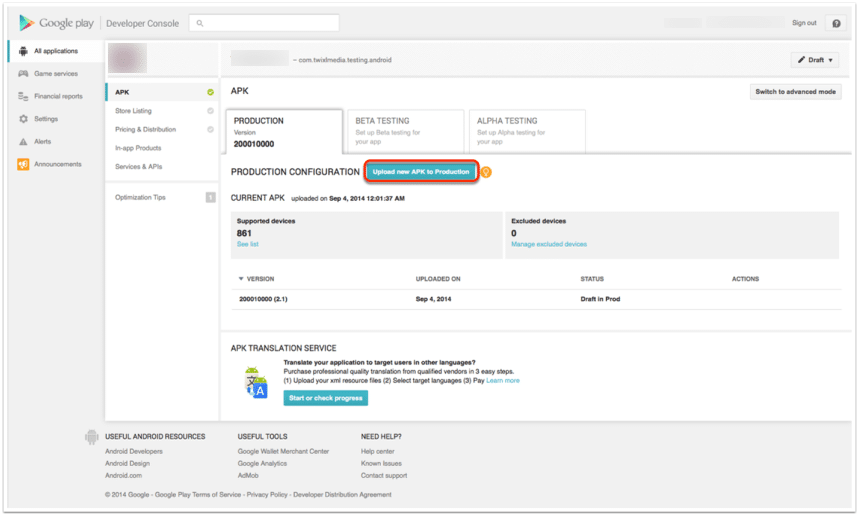The height and width of the screenshot is (516, 861).
Task: Click Manage excluded devices link
Action: click(x=549, y=244)
